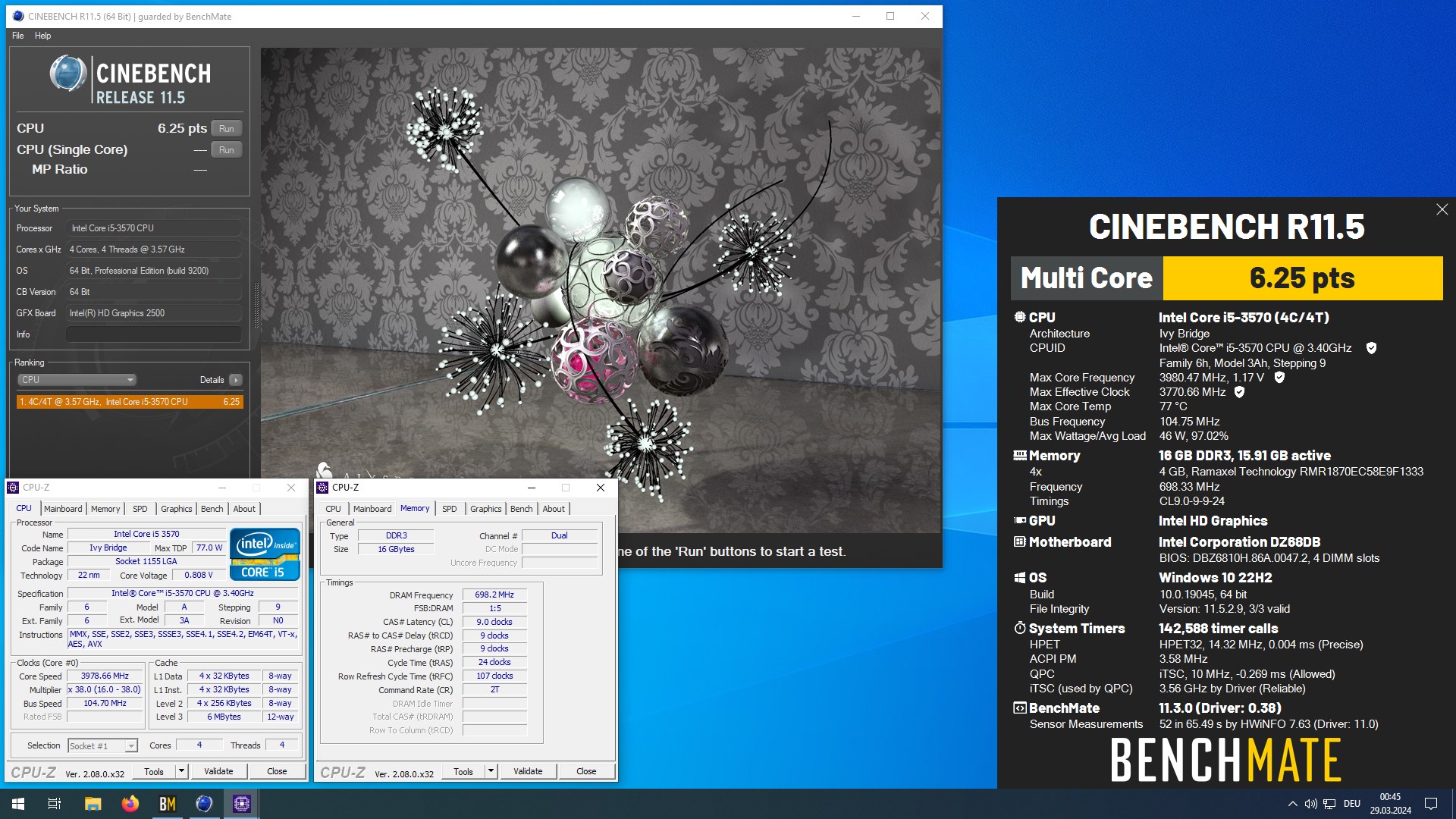Screen dimensions: 1456x819
Task: Expand ranking Details arrow
Action: pos(236,380)
